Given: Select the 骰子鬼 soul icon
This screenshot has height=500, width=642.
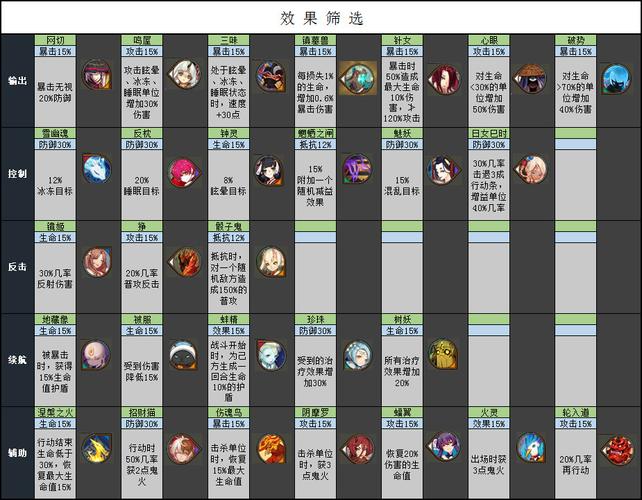Looking at the screenshot, I should coord(269,261).
